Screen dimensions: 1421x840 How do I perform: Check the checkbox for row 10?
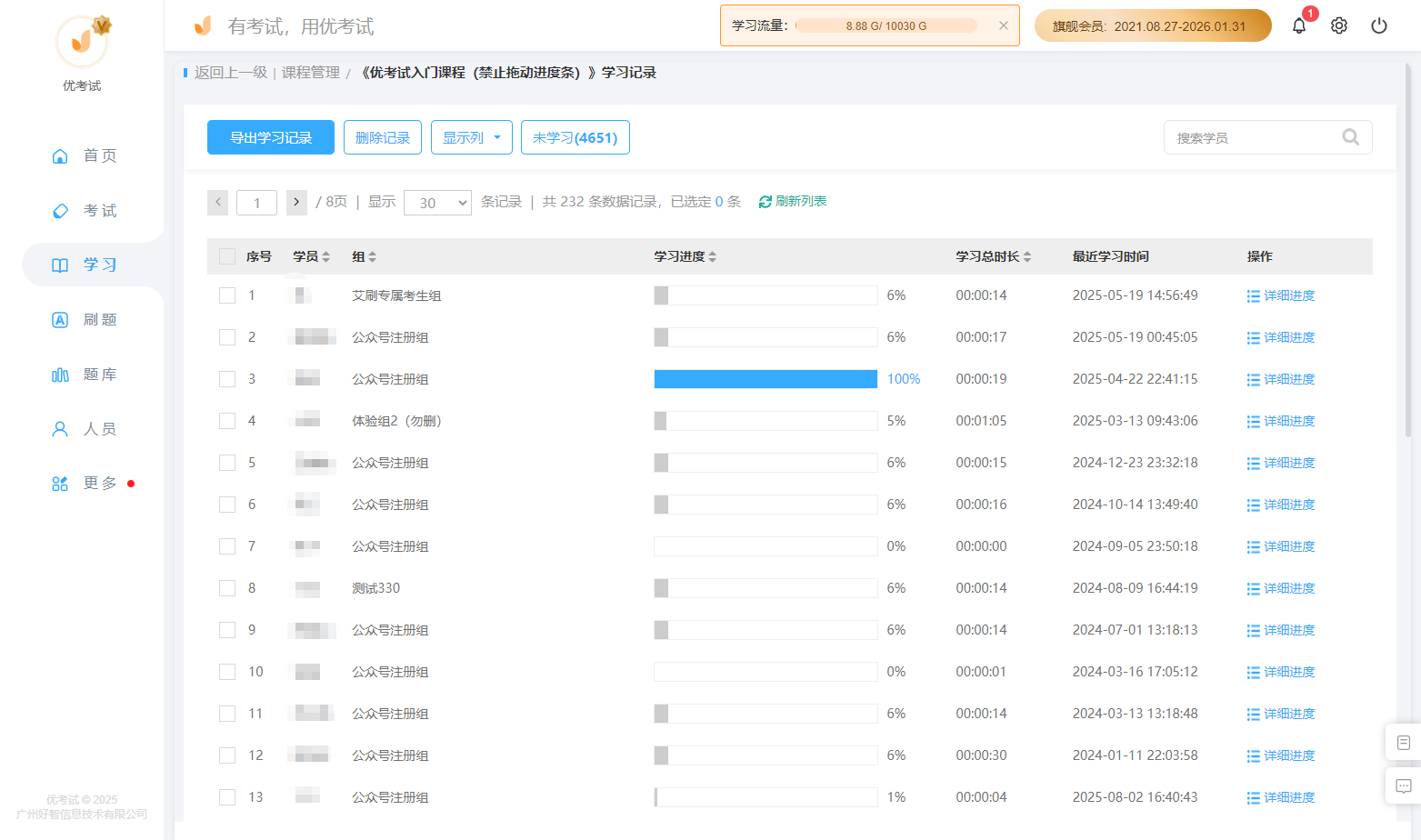point(227,672)
